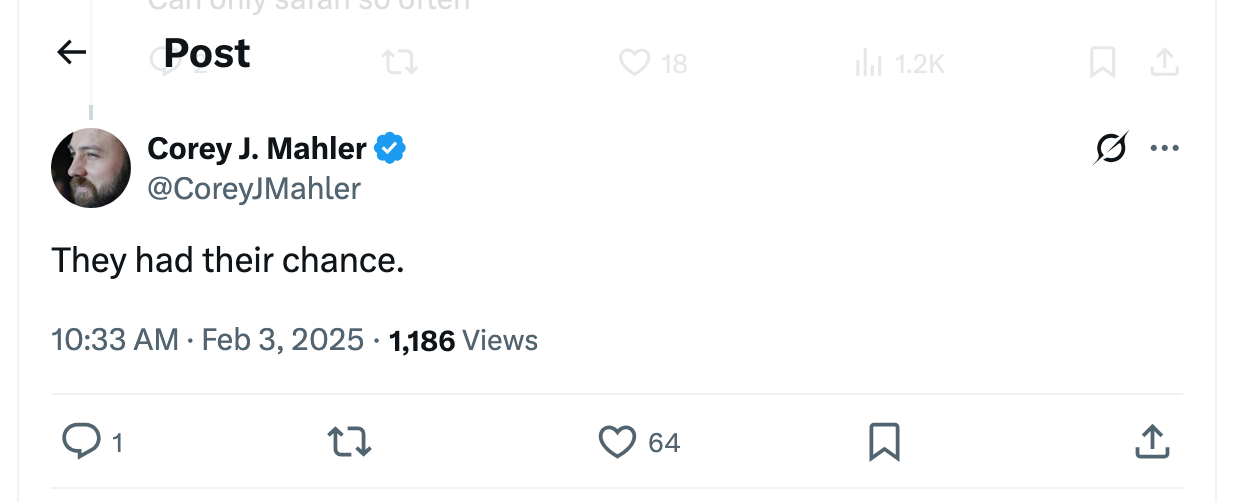Open Grok actions icon on the post
Screen dimensions: 1240x502
tap(1108, 149)
